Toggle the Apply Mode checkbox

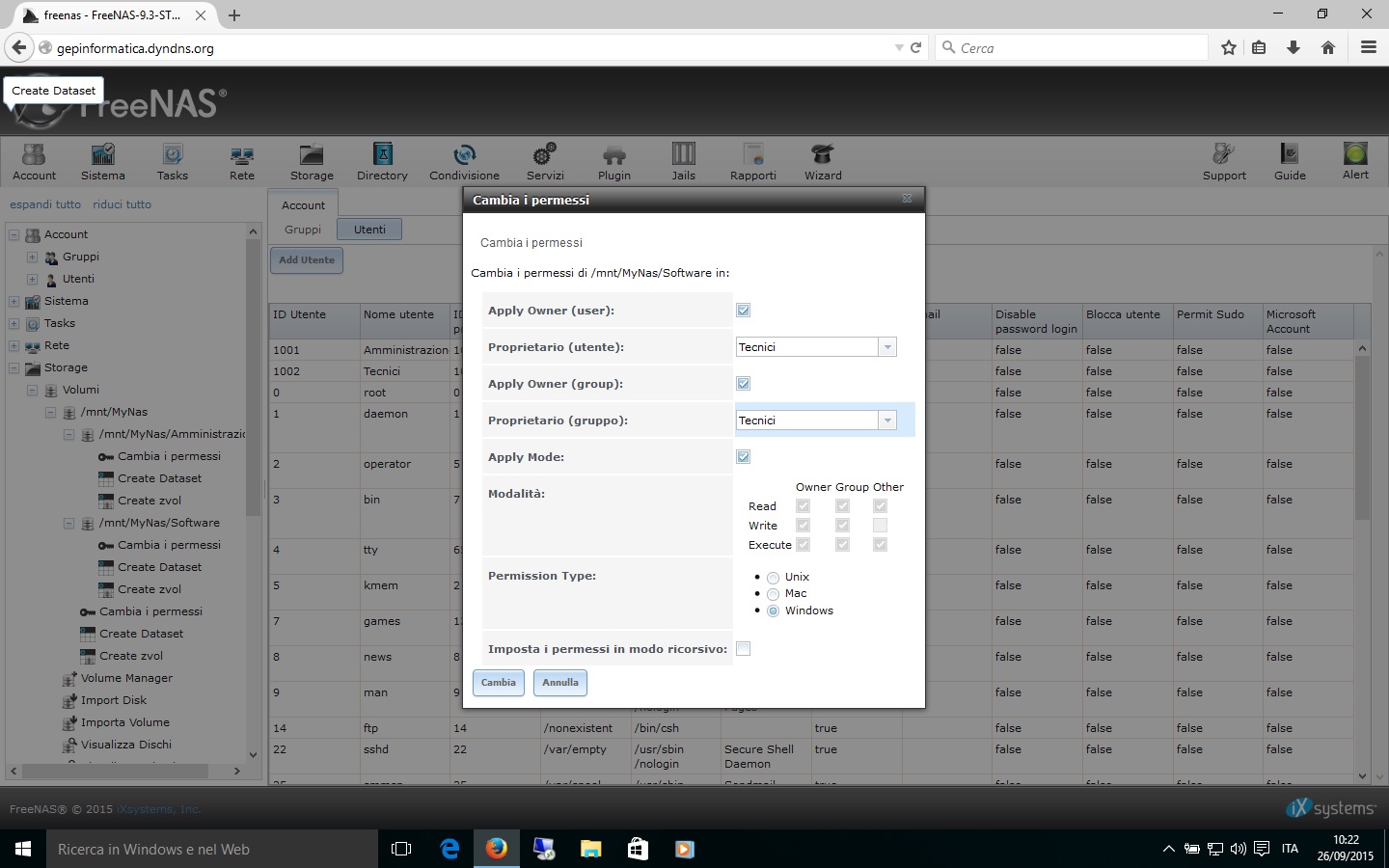pos(743,456)
